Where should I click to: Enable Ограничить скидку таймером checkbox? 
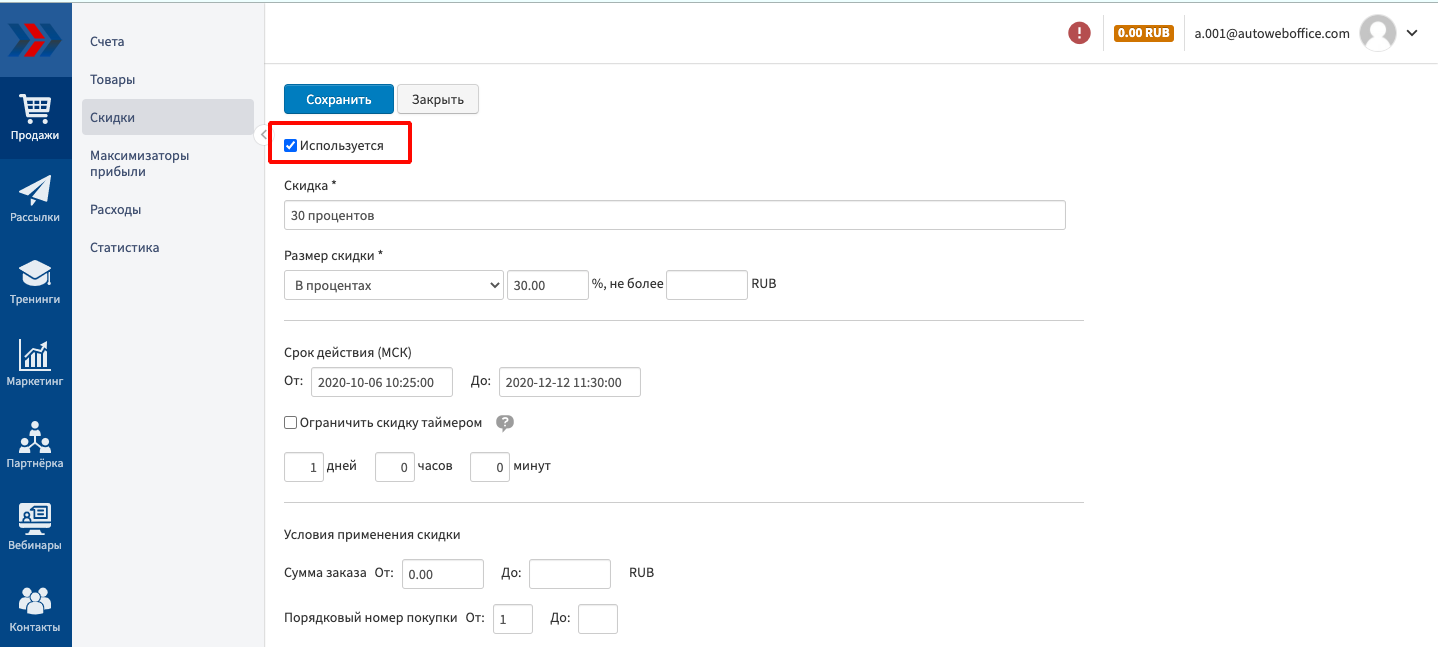tap(291, 423)
